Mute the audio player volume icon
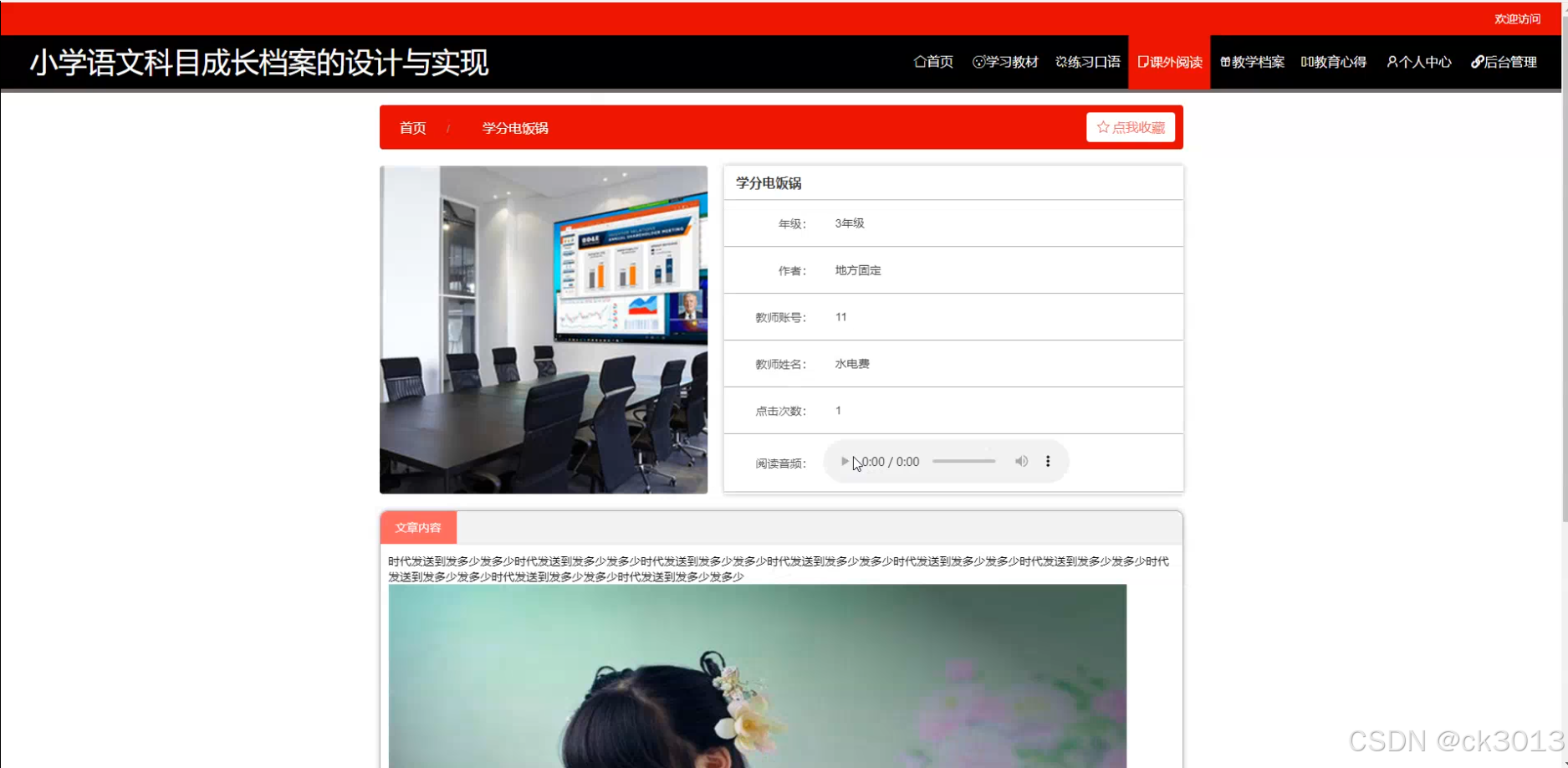 pos(1021,461)
